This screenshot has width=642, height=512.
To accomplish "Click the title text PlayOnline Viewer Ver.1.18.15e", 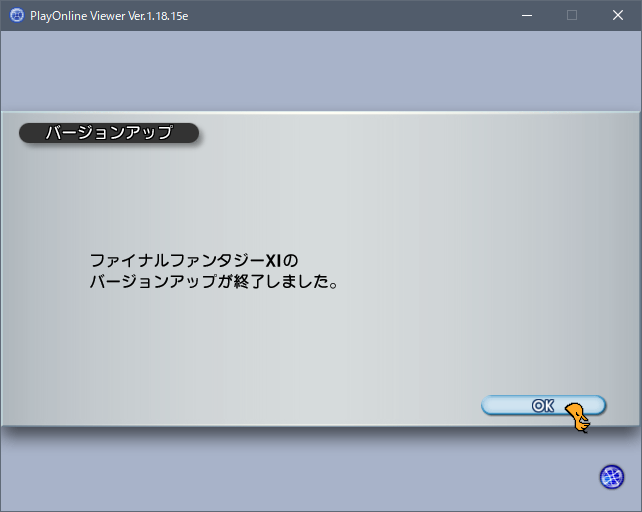I will [109, 16].
